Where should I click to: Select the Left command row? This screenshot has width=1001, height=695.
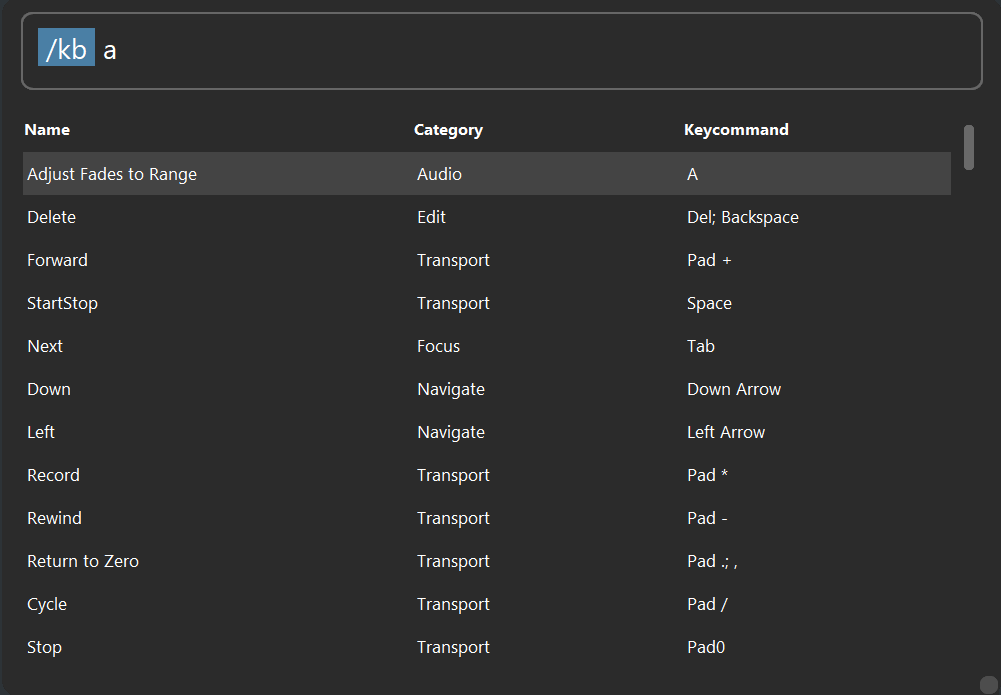[x=486, y=432]
